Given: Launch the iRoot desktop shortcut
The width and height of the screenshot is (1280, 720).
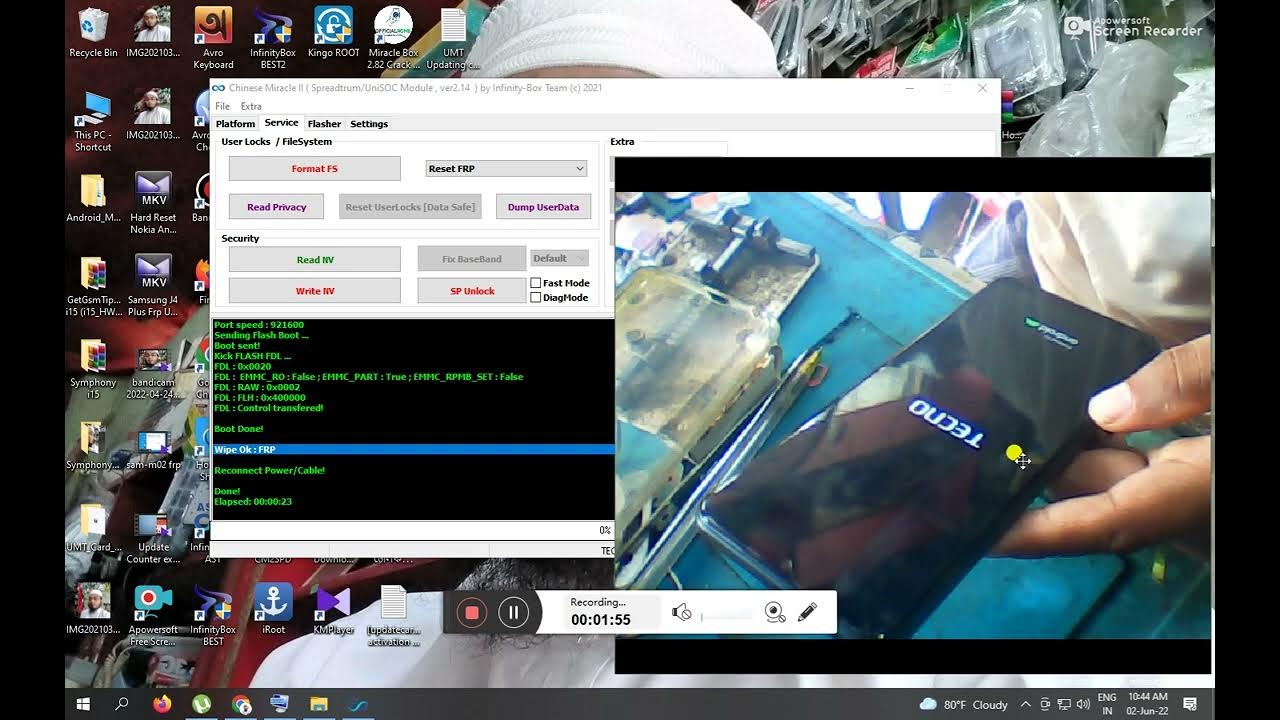Looking at the screenshot, I should pos(273,610).
